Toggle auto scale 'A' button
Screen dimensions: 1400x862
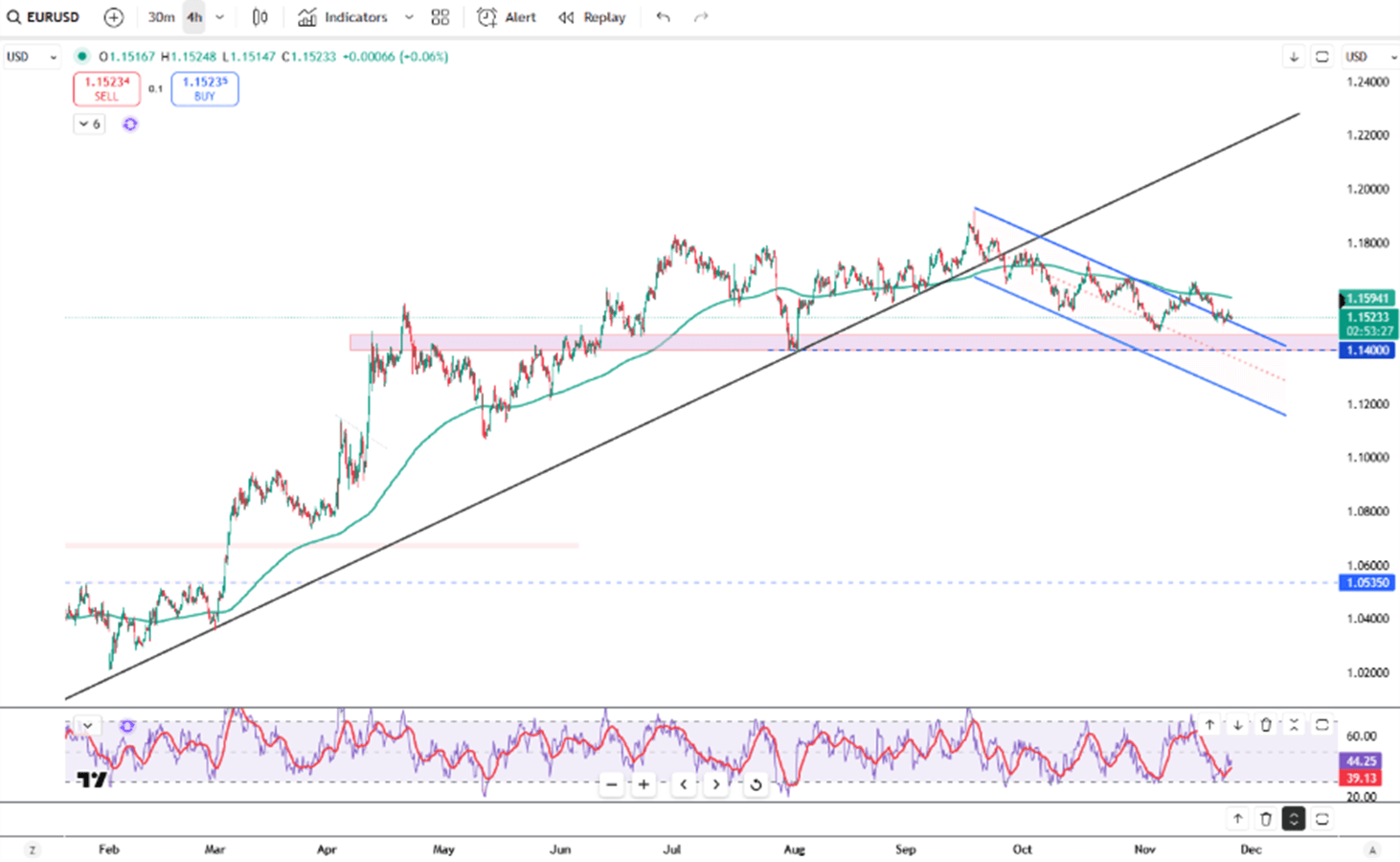[x=1371, y=850]
